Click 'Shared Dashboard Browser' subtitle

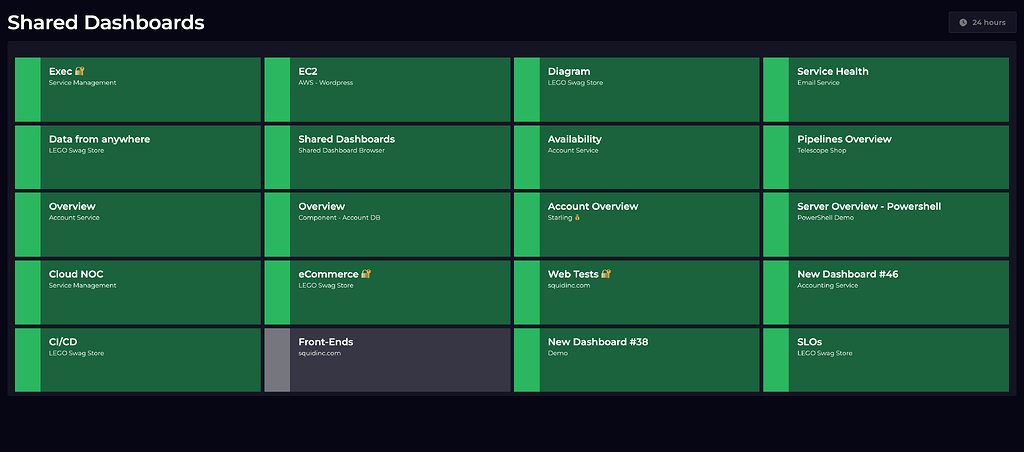pos(342,150)
